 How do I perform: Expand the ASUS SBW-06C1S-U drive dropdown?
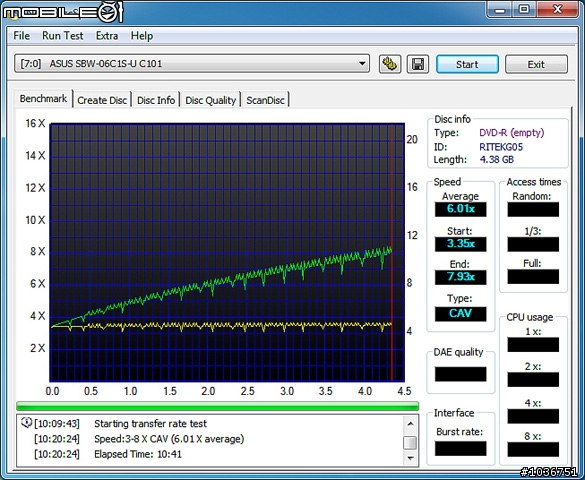click(x=362, y=64)
